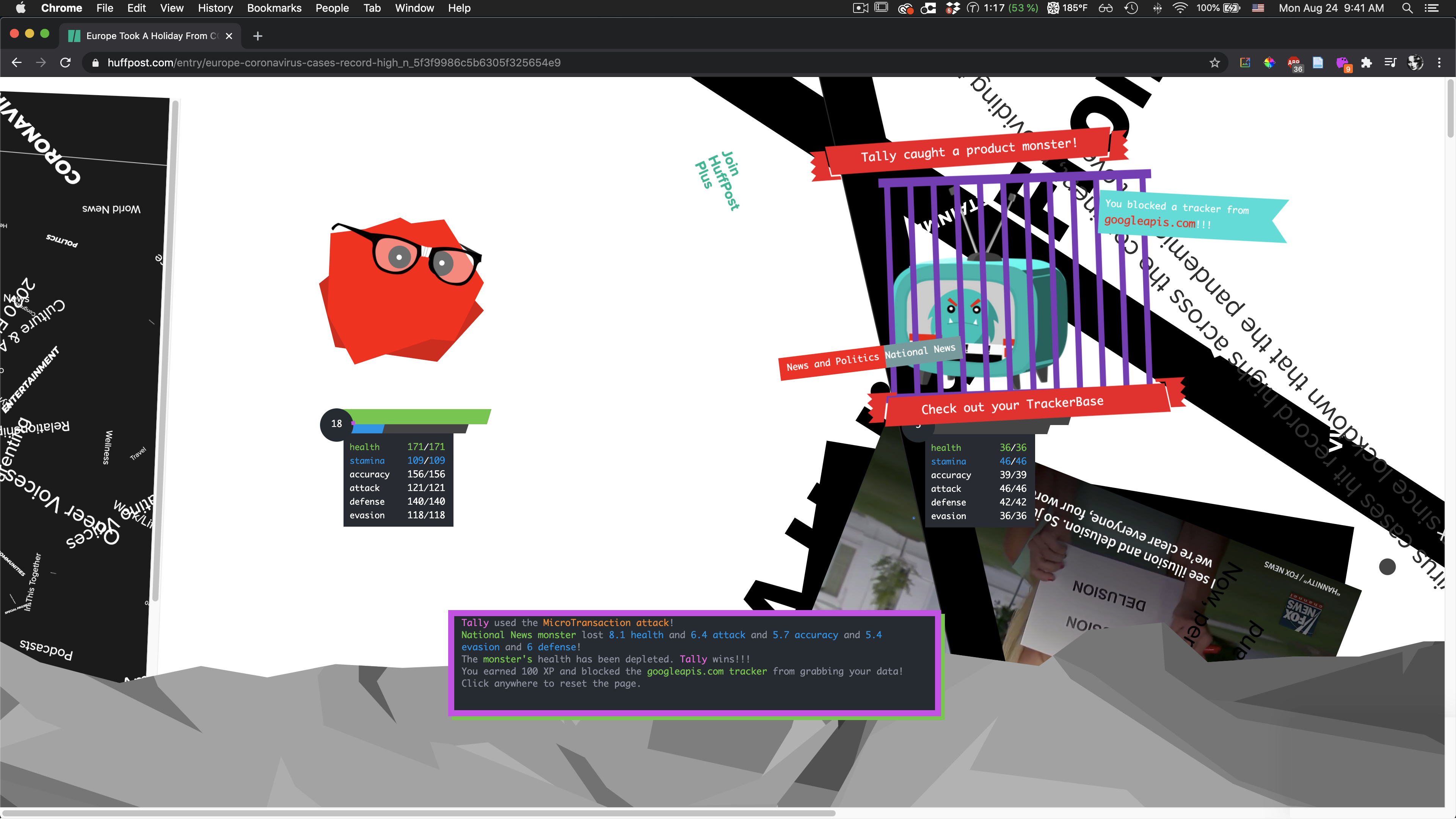Click the Bluetooth menu bar icon

click(1157, 8)
